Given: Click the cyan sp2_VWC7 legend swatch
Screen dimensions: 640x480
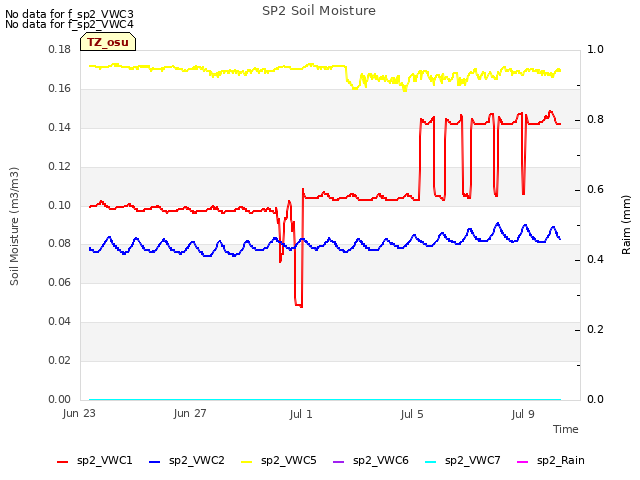Looking at the screenshot, I should click(x=431, y=462).
